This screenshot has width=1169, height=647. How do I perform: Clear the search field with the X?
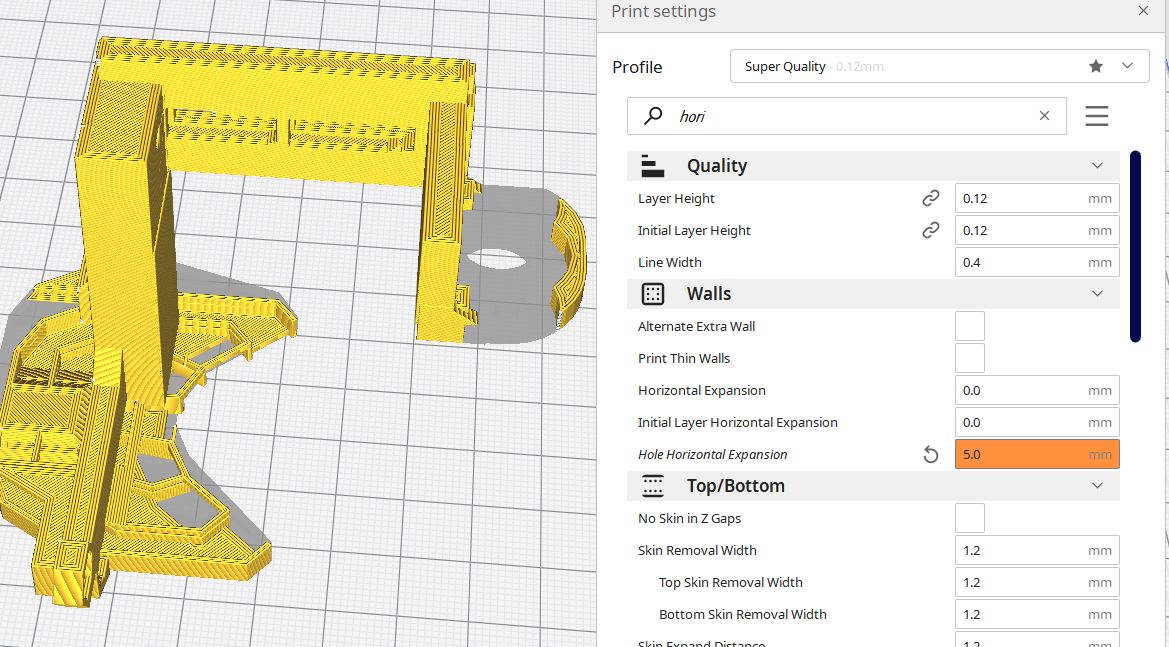[1044, 115]
